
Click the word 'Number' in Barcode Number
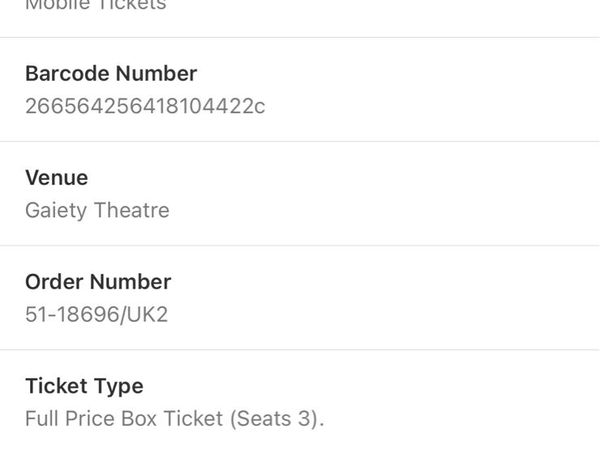pos(156,74)
